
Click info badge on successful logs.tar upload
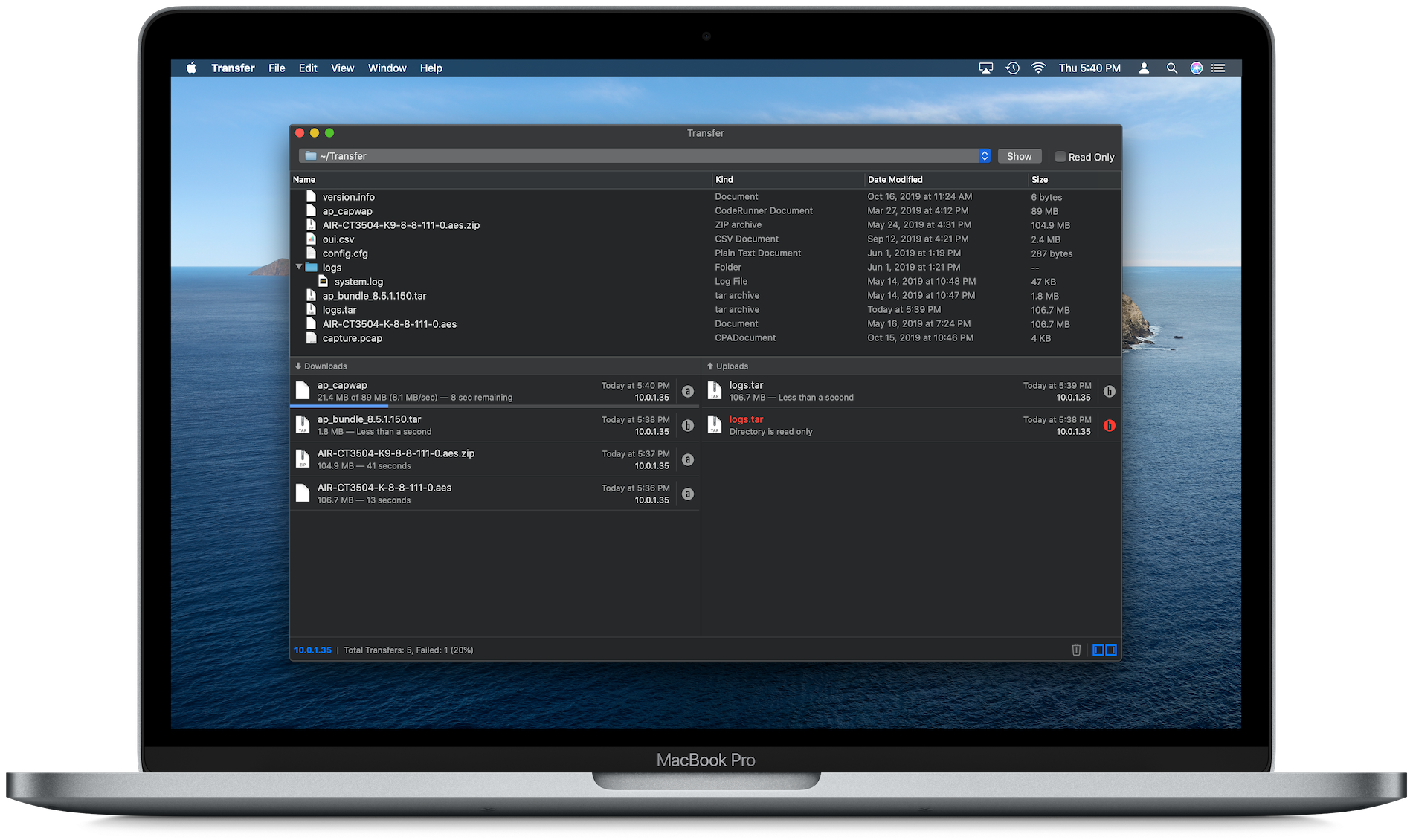(x=1110, y=392)
